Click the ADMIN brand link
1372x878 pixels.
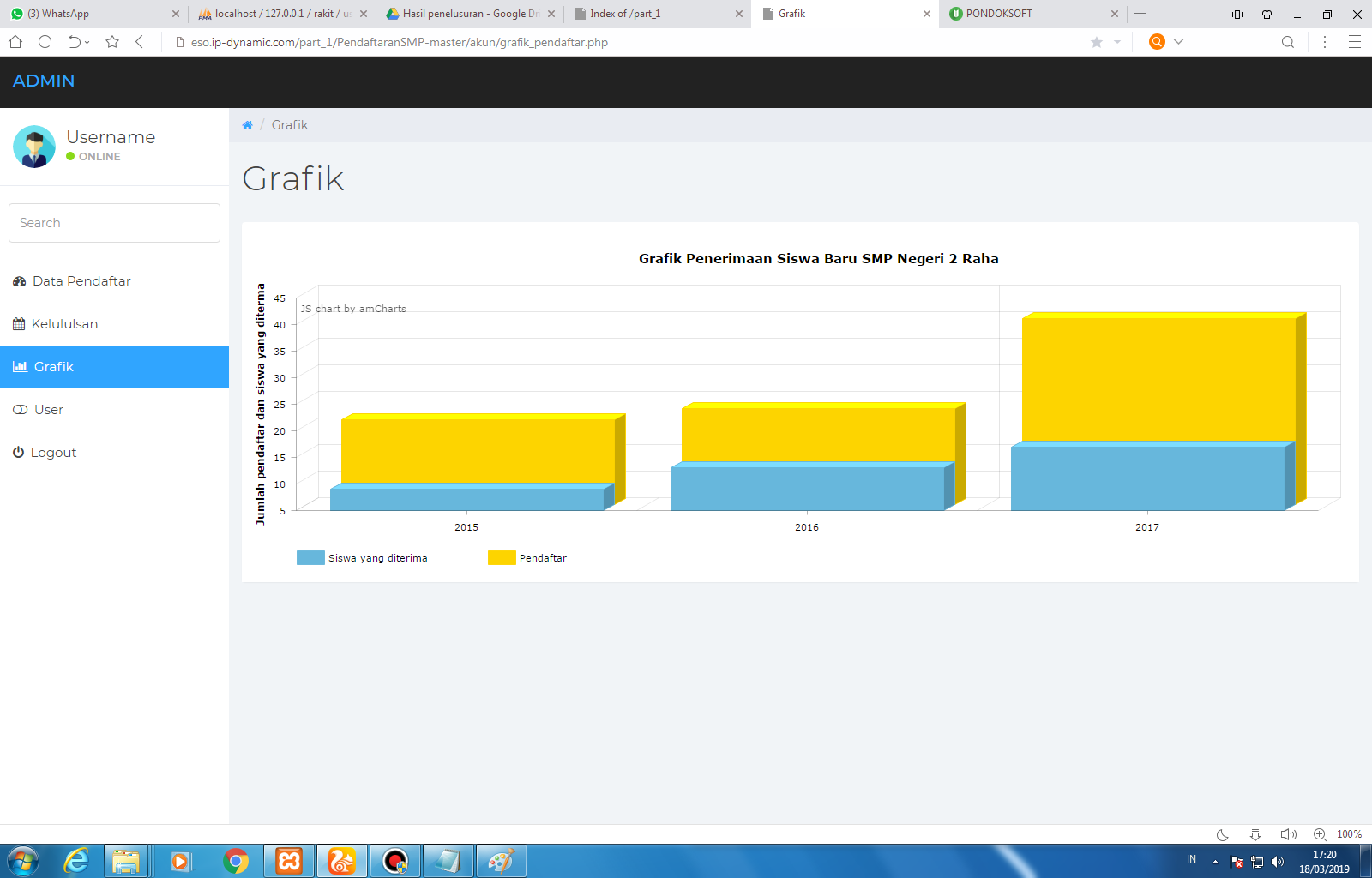[x=44, y=81]
